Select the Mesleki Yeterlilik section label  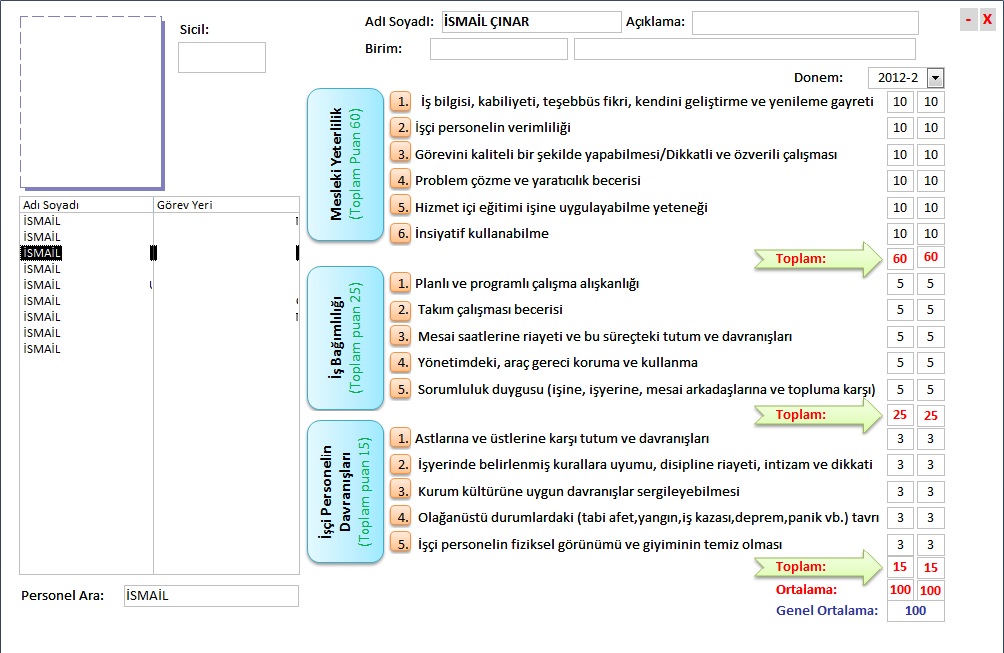coord(345,165)
